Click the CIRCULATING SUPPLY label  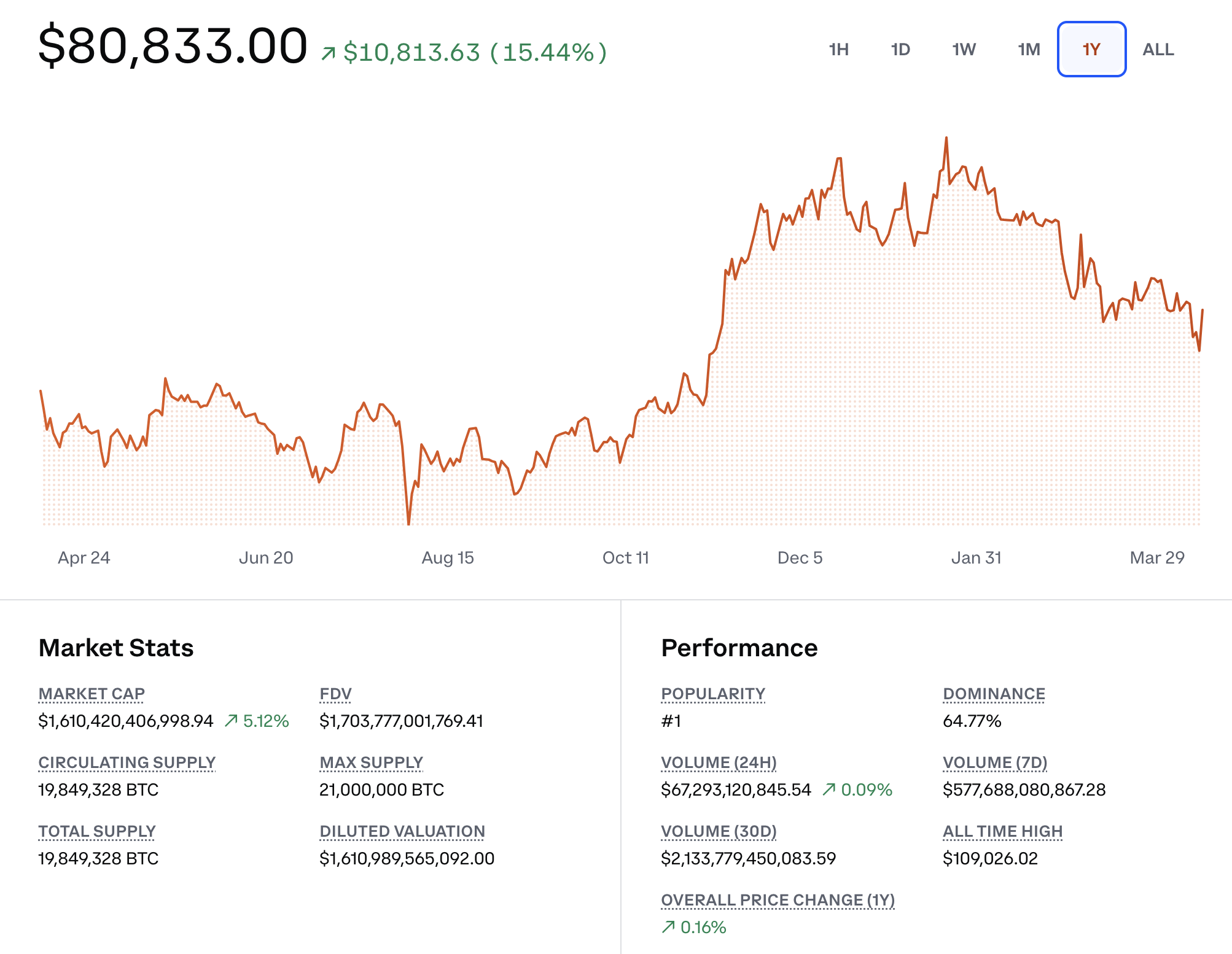click(x=127, y=762)
